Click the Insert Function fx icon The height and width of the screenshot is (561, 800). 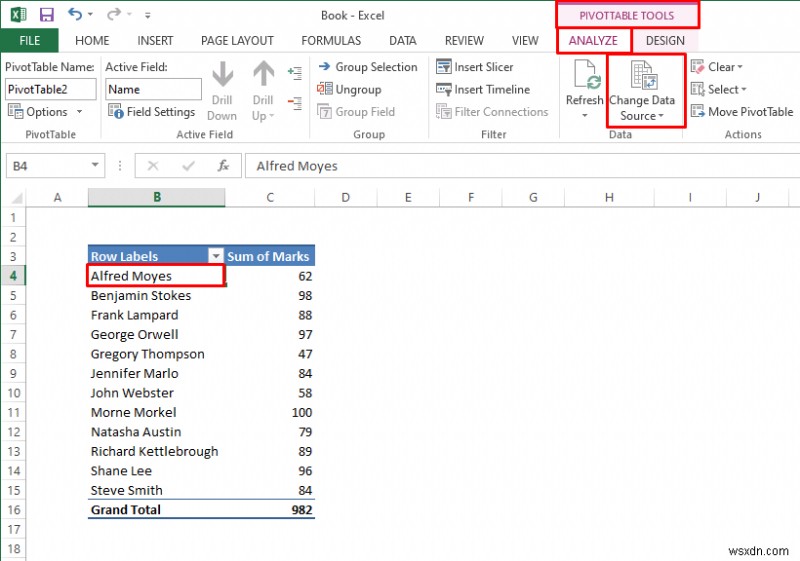point(223,166)
